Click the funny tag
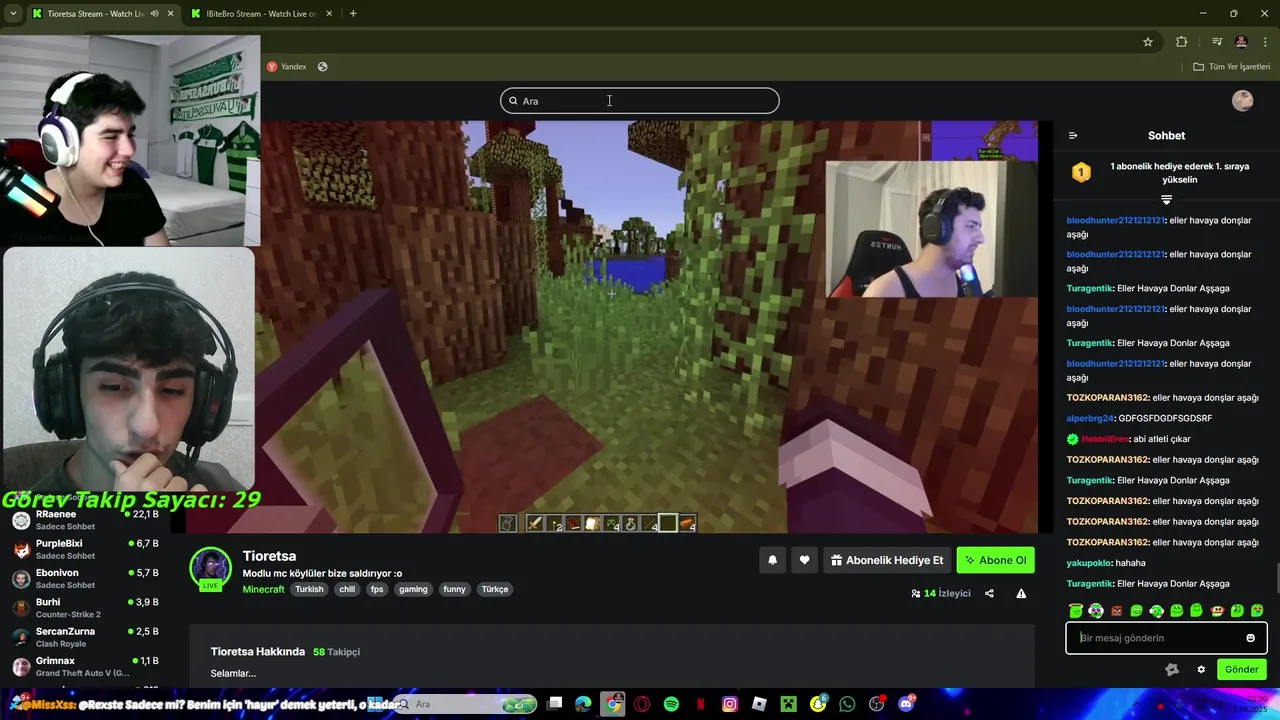This screenshot has width=1280, height=720. (x=454, y=589)
